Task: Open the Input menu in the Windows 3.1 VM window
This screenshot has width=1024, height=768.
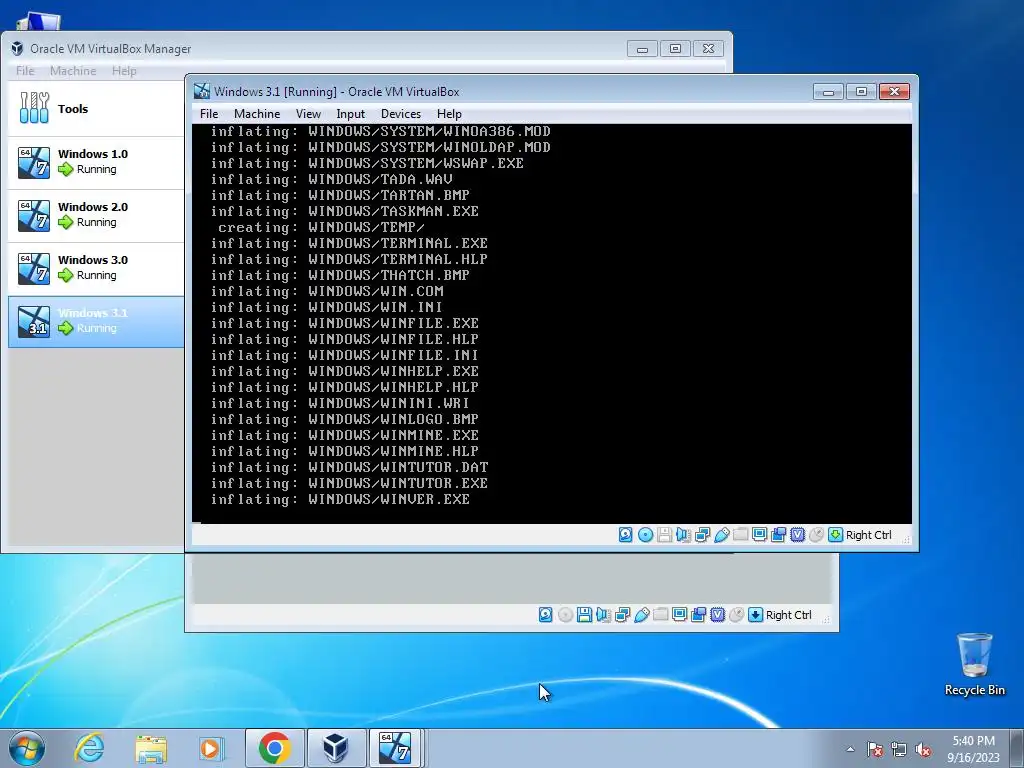Action: [351, 114]
